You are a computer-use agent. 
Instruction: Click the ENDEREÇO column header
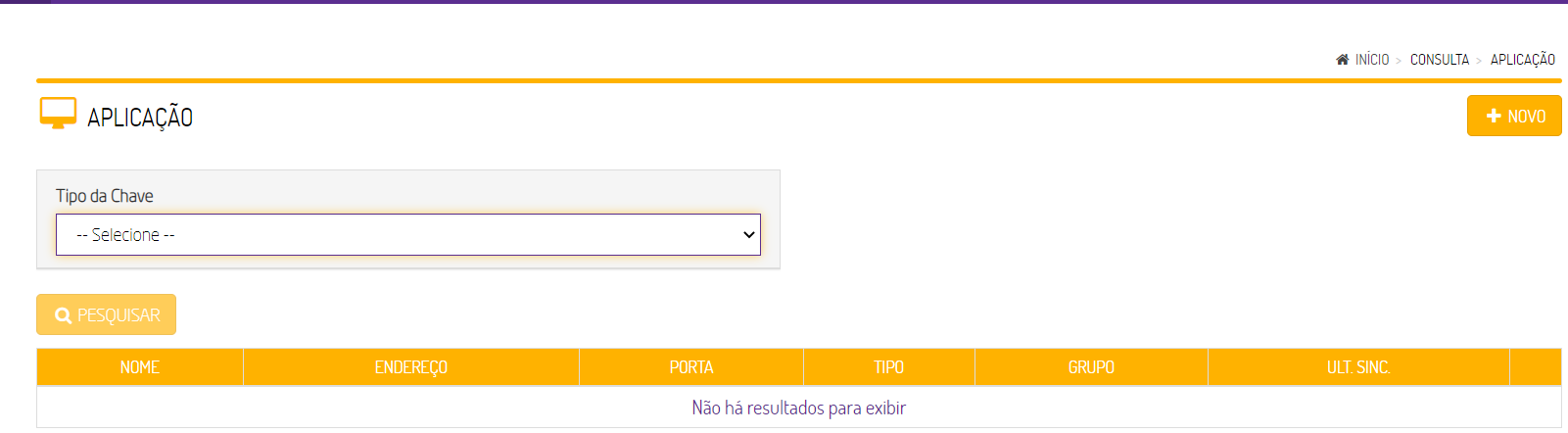pos(411,367)
